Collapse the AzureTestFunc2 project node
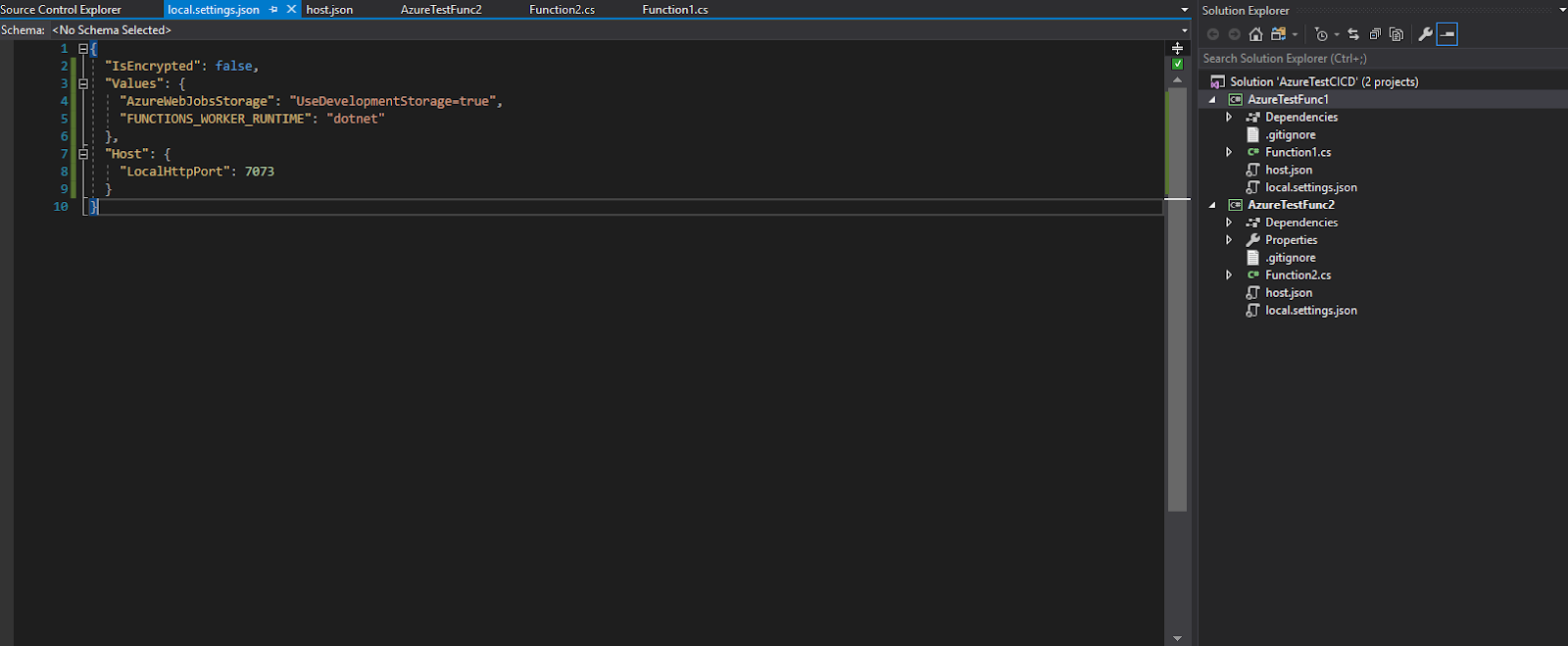The image size is (1568, 646). [x=1212, y=205]
